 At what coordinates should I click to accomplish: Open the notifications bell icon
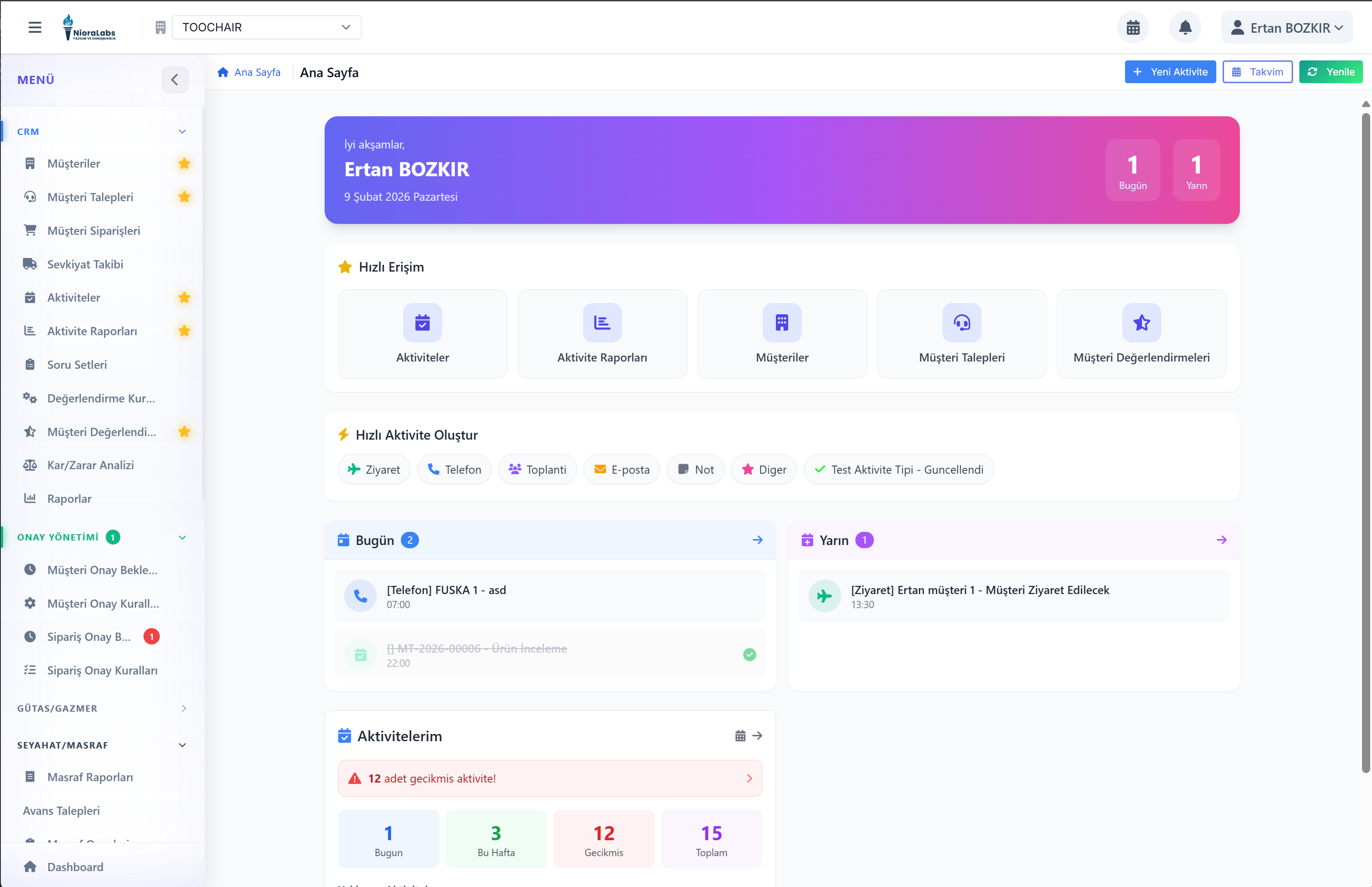(1185, 27)
